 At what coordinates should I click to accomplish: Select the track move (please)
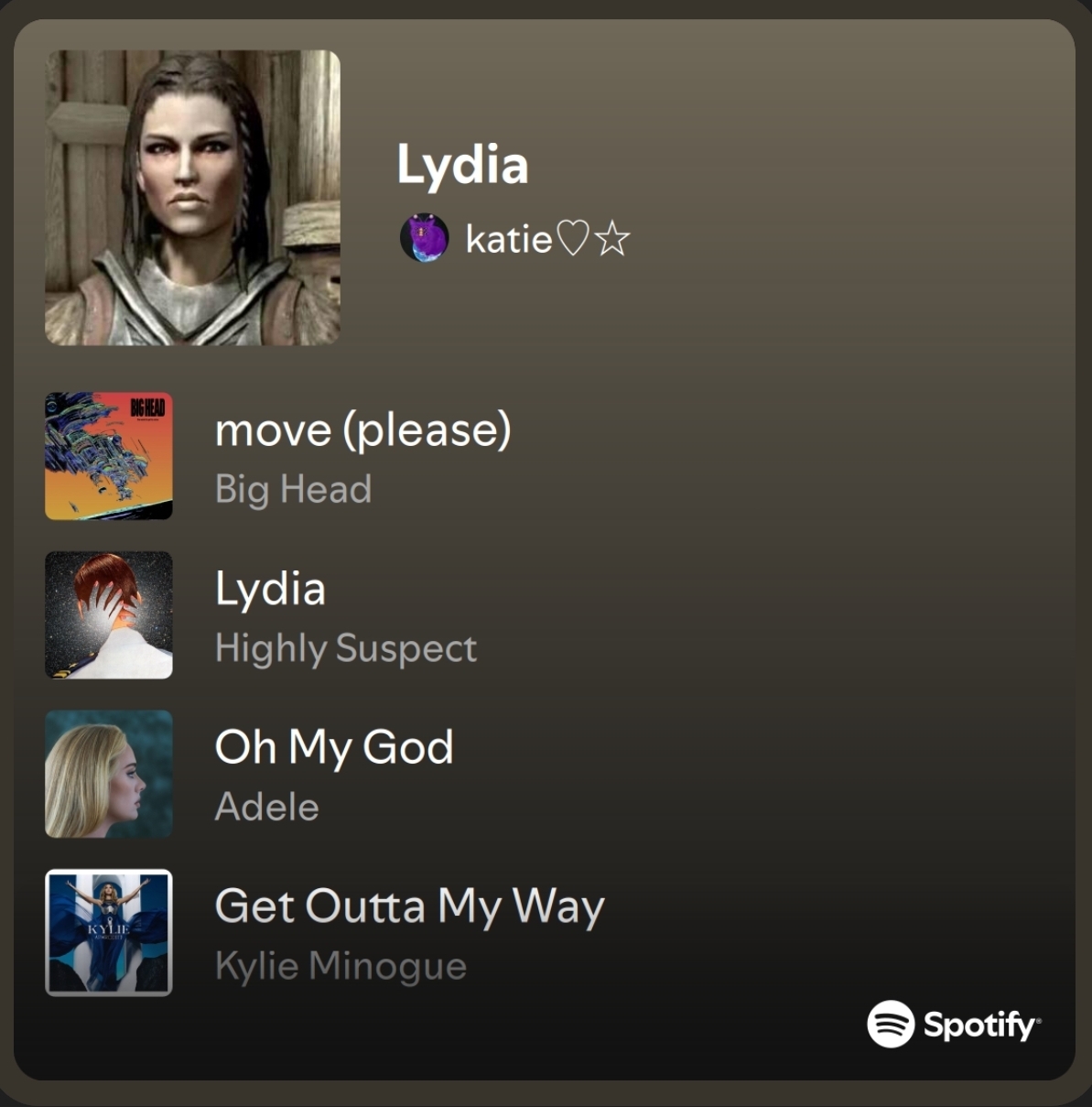click(362, 430)
